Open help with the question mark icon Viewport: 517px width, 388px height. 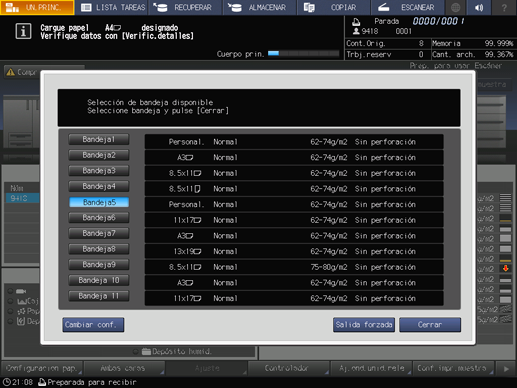(504, 7)
